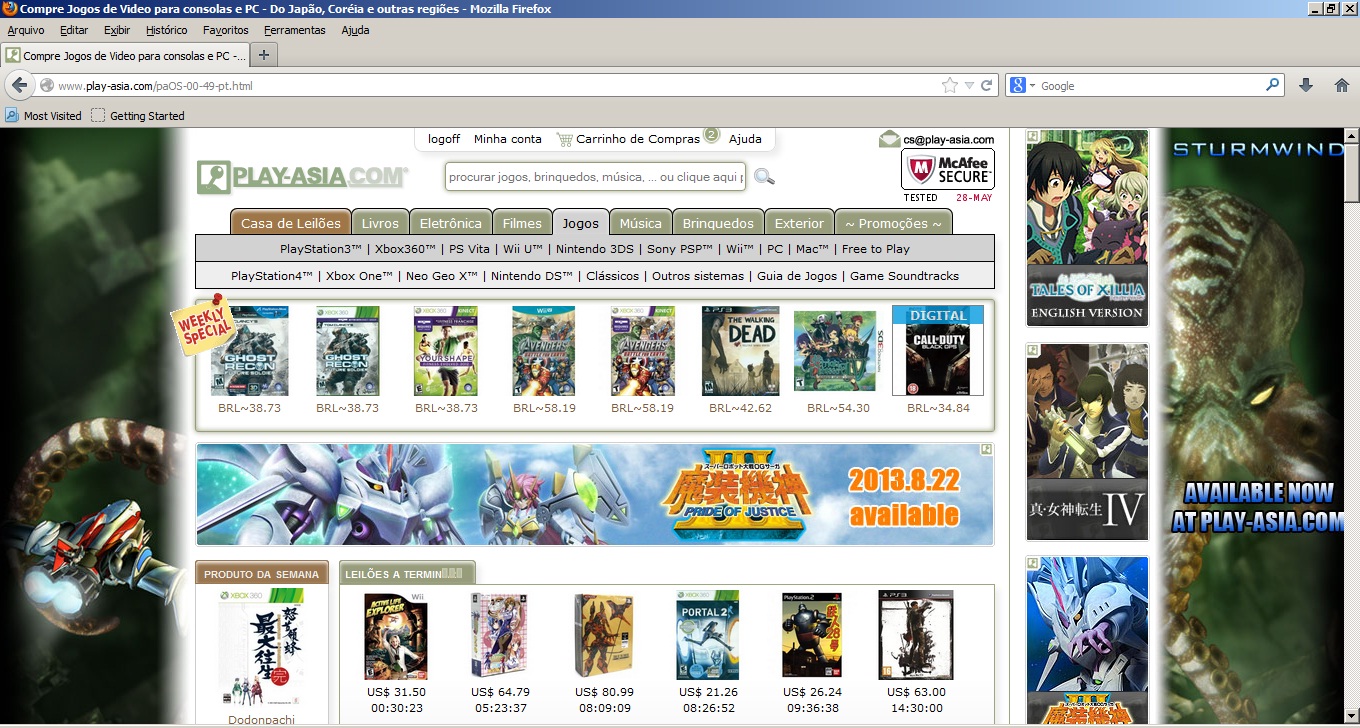Switch to the Eletrônica tab
The width and height of the screenshot is (1360, 728).
click(x=450, y=223)
